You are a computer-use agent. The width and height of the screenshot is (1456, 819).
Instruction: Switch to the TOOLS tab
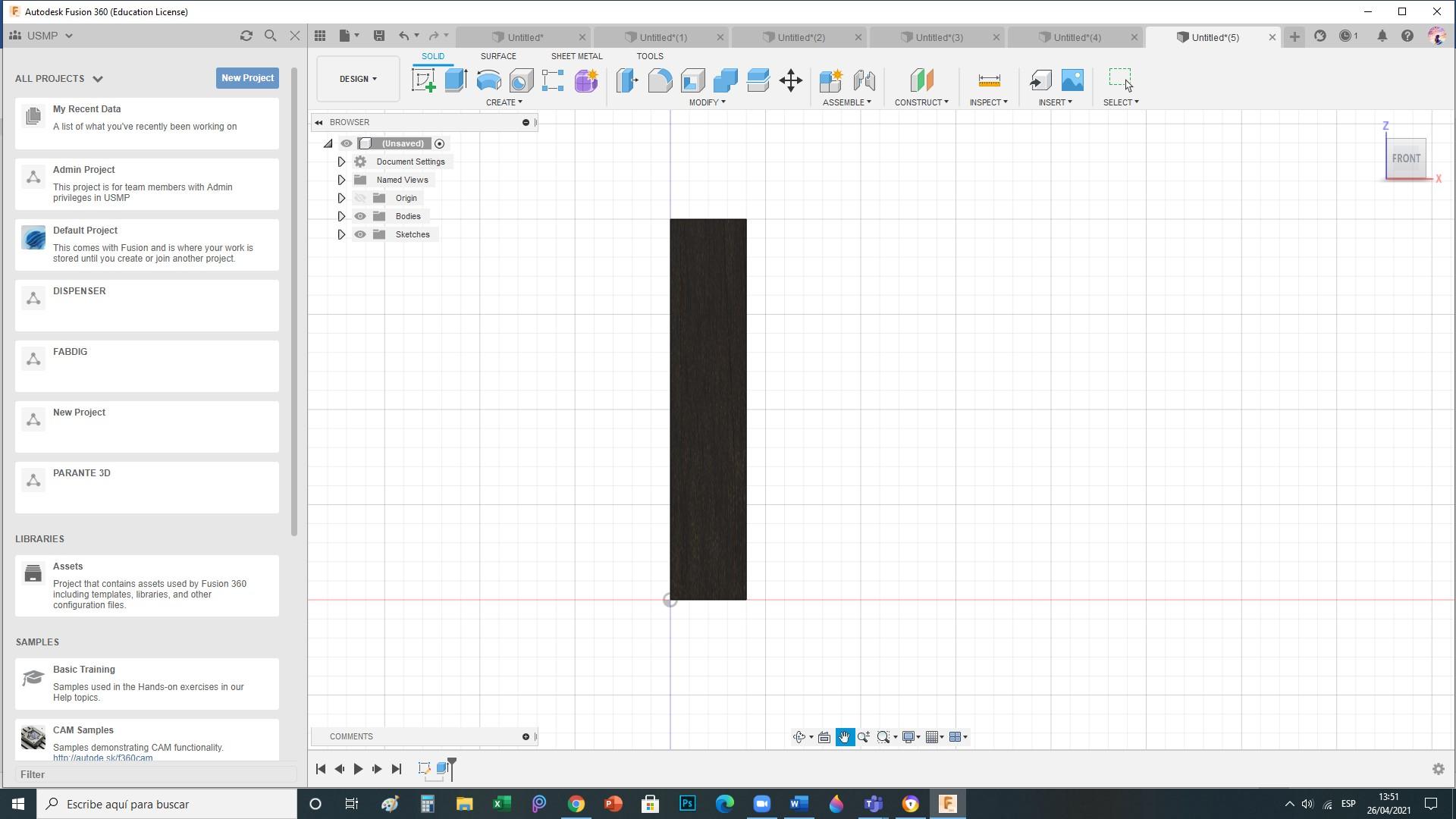pyautogui.click(x=650, y=56)
